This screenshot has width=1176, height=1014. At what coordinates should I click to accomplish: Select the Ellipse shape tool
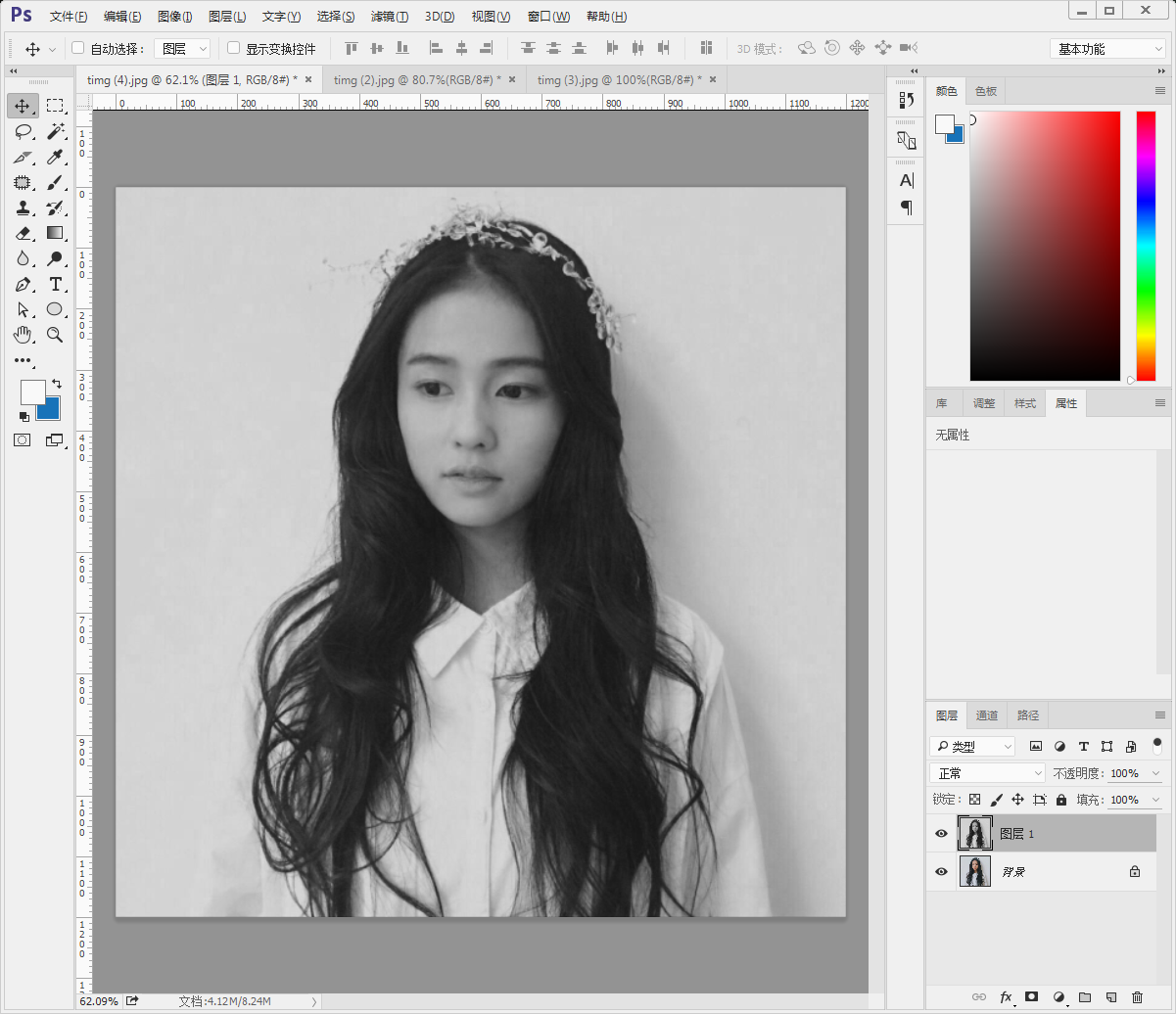click(55, 309)
